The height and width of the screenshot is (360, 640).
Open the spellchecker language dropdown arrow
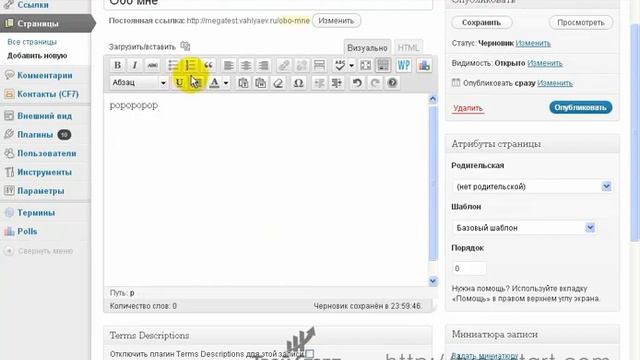click(351, 65)
